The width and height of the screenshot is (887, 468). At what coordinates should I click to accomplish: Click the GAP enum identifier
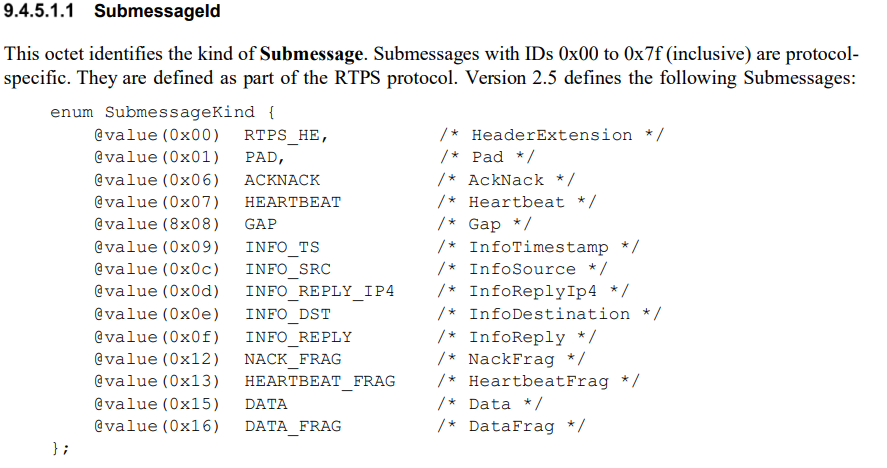tap(260, 224)
